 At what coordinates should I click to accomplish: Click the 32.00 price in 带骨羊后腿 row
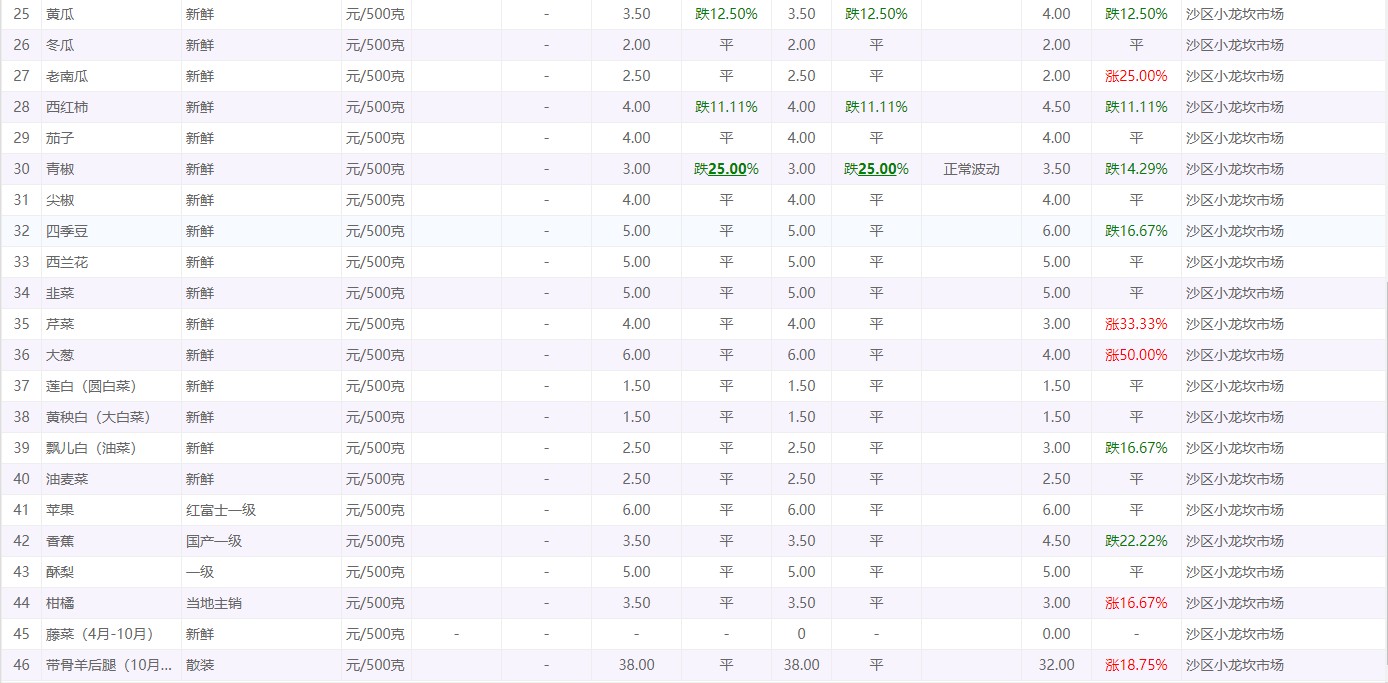(x=1056, y=665)
